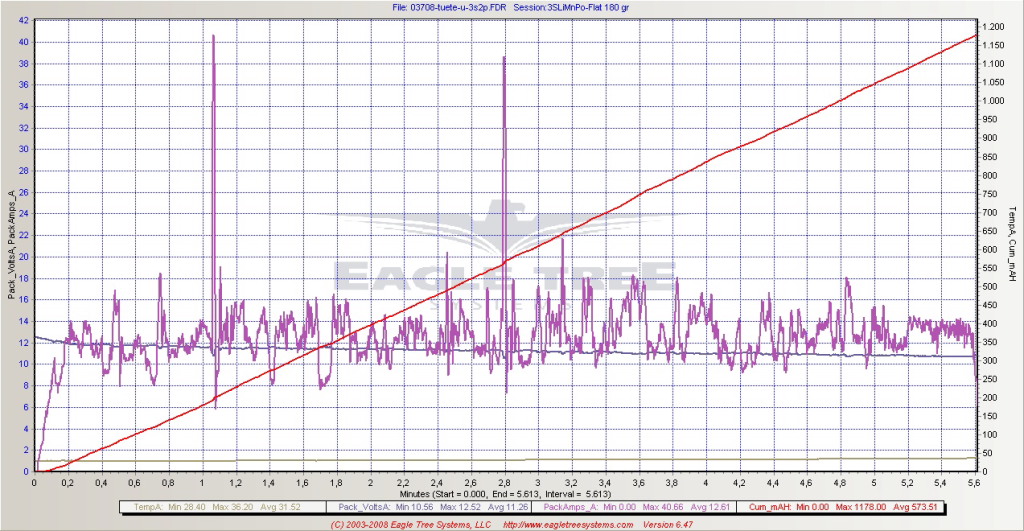Viewport: 1024px width, 531px height.
Task: Click the 0,2 tick on the minutes axis
Action: tap(68, 483)
